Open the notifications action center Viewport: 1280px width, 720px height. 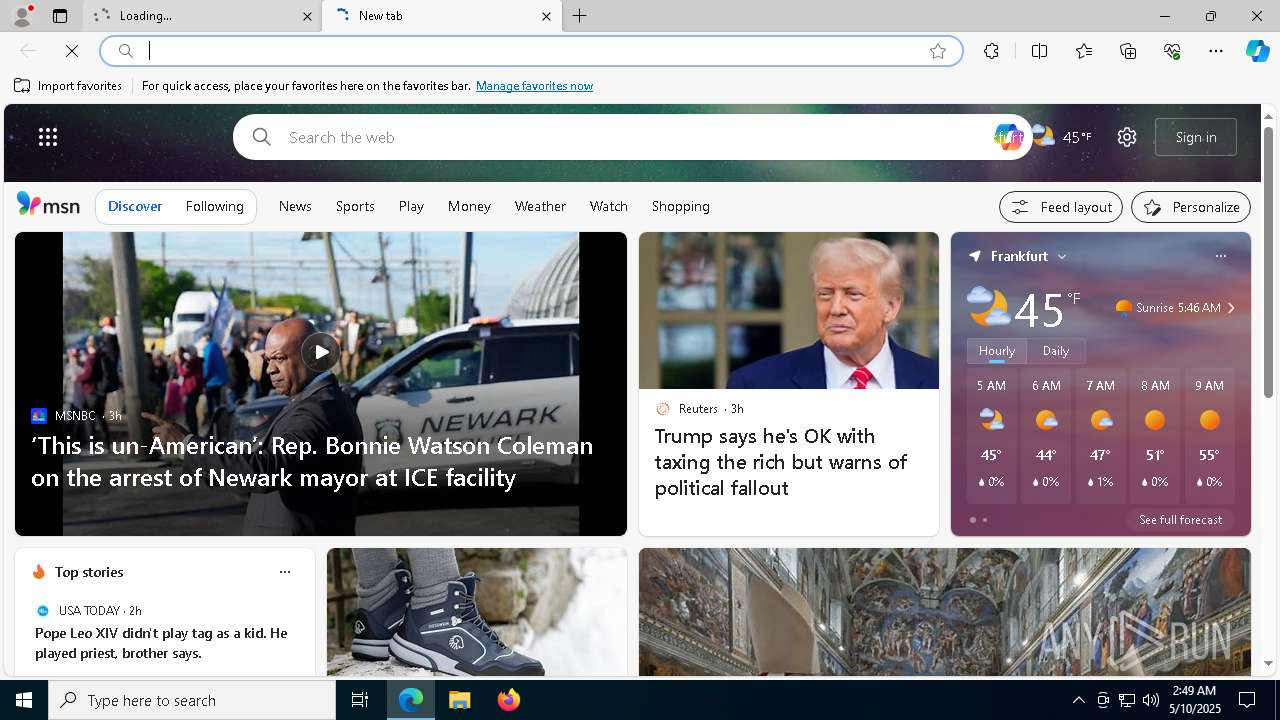coord(1247,700)
